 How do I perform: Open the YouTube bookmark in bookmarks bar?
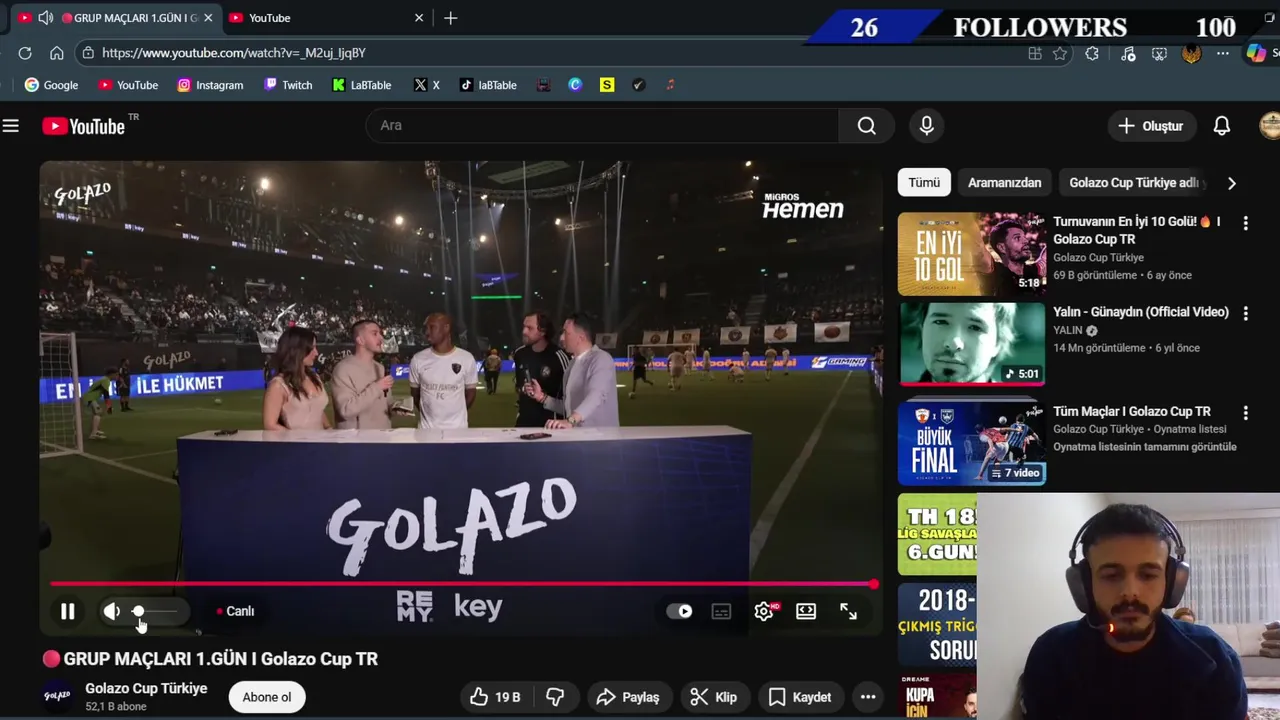click(128, 85)
